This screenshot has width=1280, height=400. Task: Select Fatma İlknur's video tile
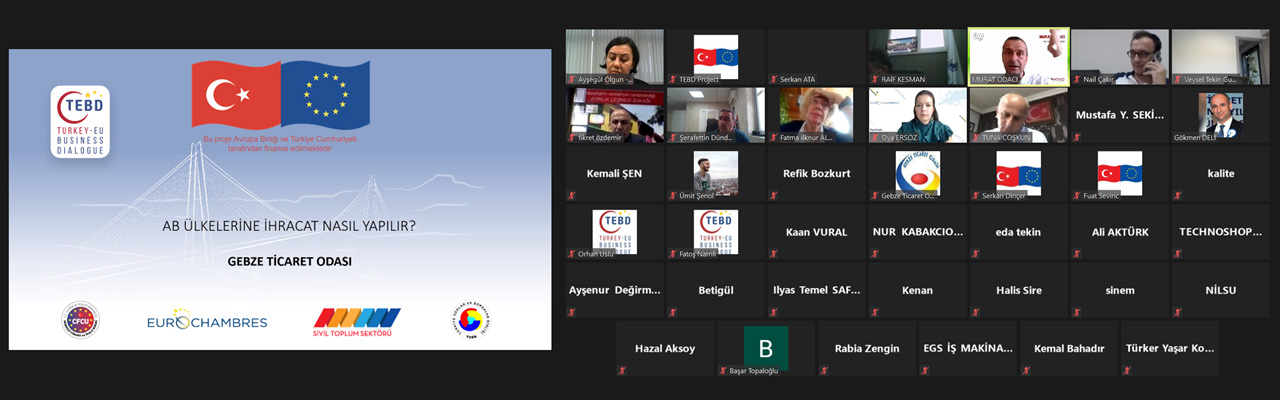[817, 115]
